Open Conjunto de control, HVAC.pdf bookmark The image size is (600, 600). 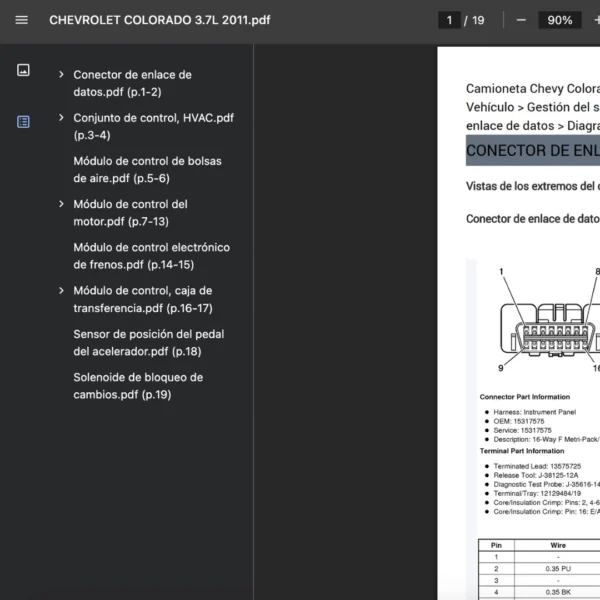(x=153, y=126)
